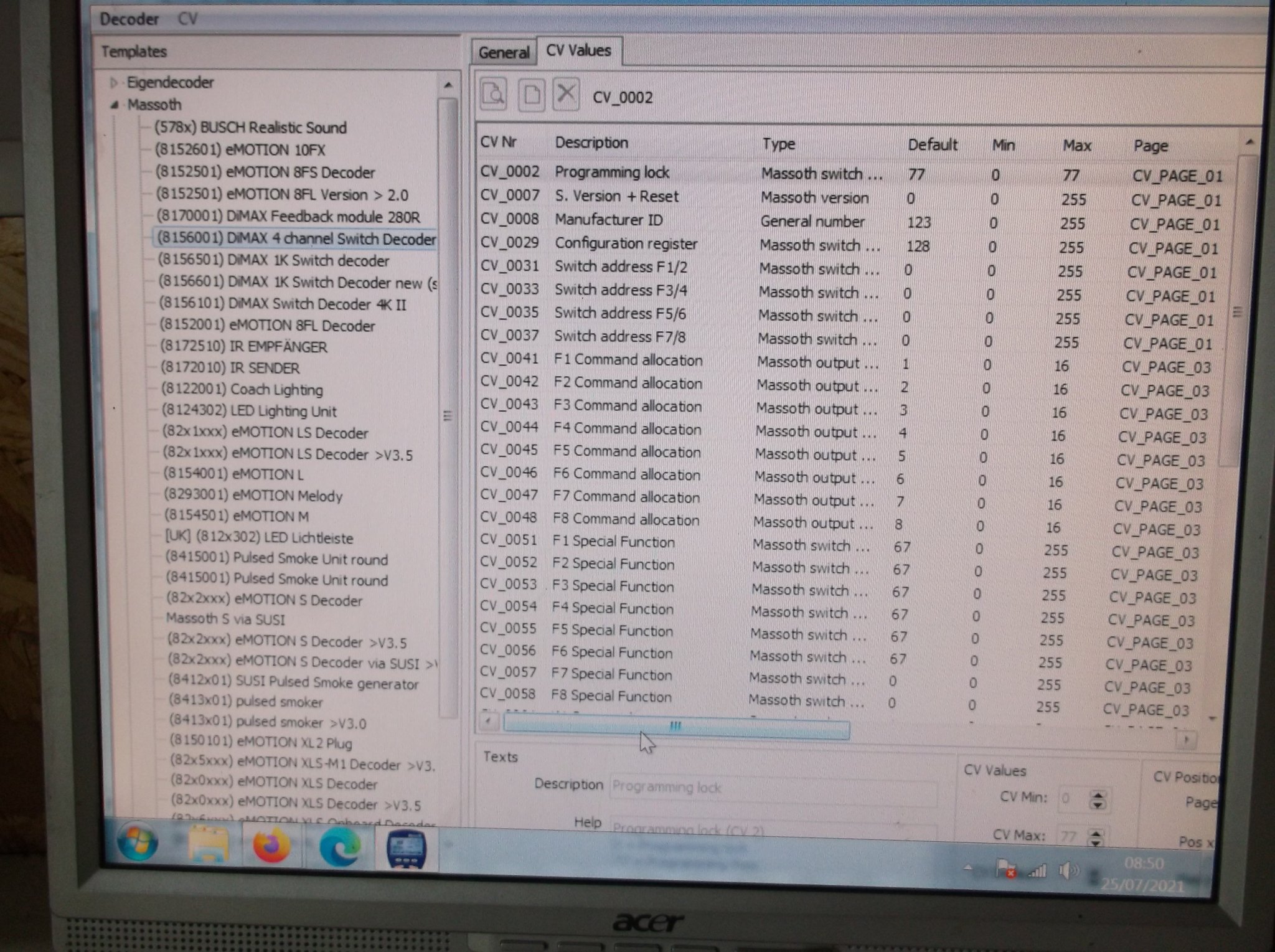Open Windows Start orb
The image size is (1275, 952).
click(x=138, y=843)
